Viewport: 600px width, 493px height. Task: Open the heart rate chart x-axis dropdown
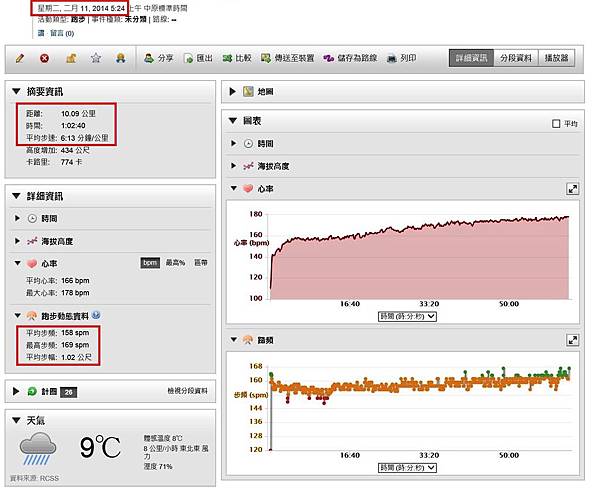(407, 317)
